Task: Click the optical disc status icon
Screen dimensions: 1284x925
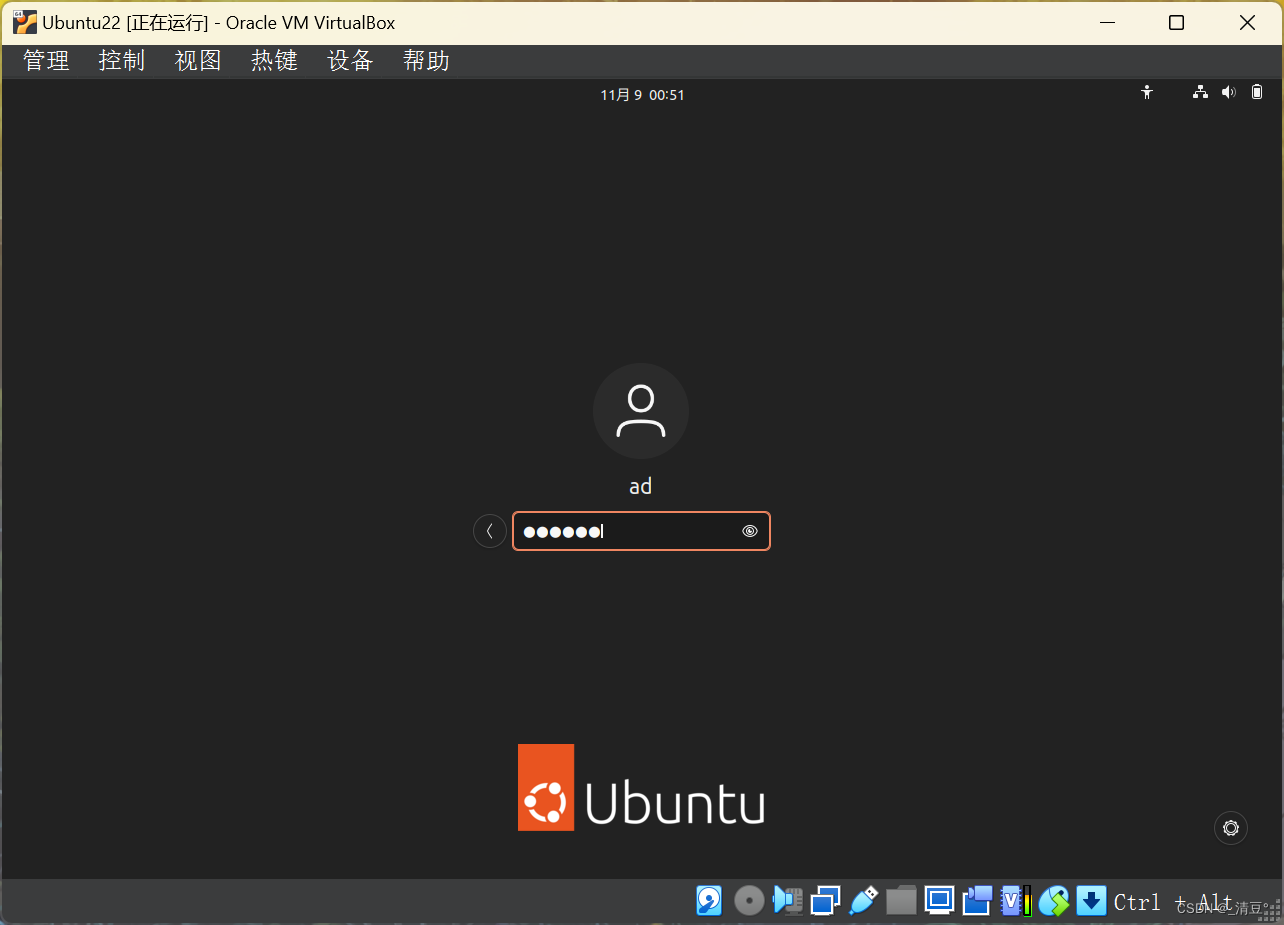Action: [x=749, y=901]
